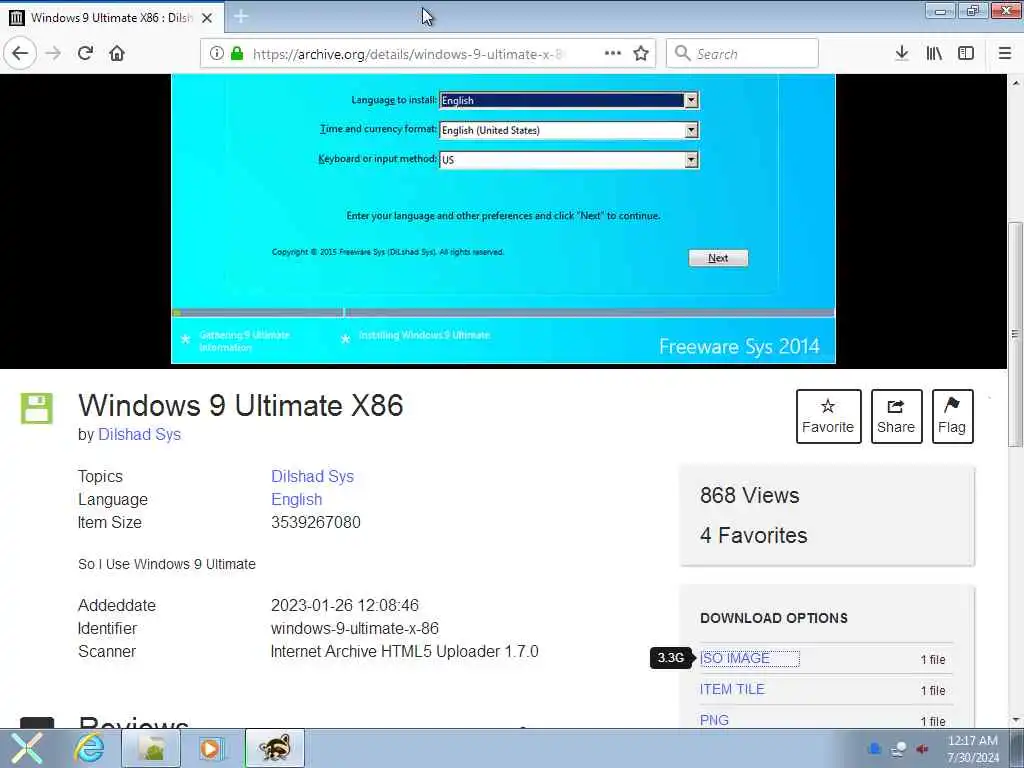Open the file explorer taskbar icon

(152, 748)
